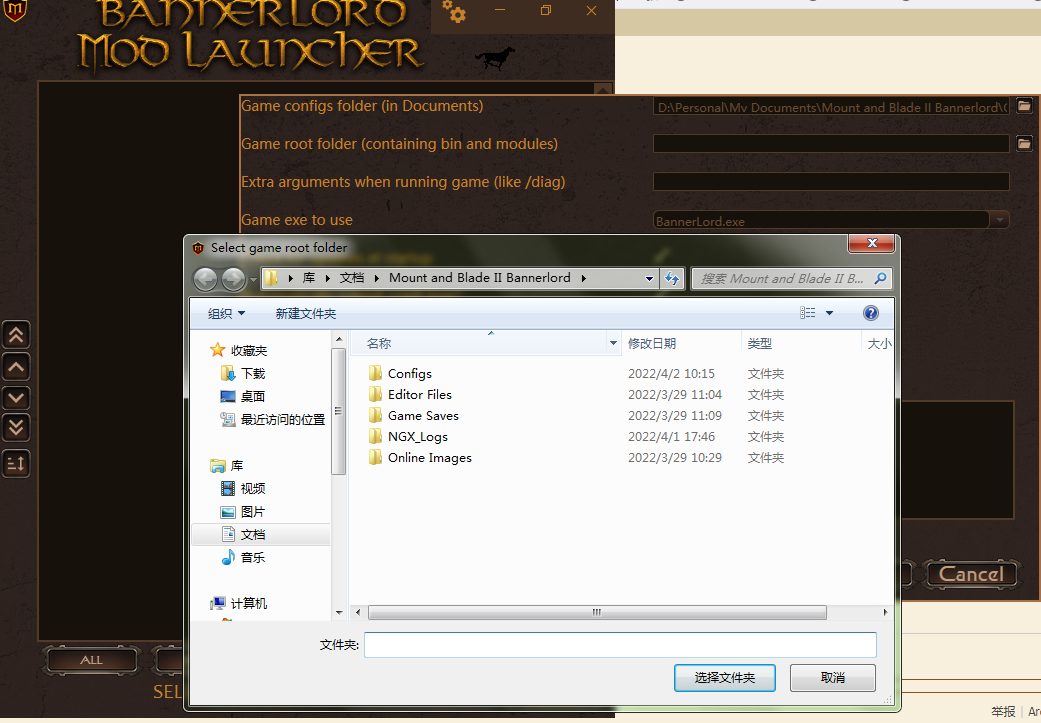
Task: Select the NGX_Logs folder
Action: click(x=418, y=437)
